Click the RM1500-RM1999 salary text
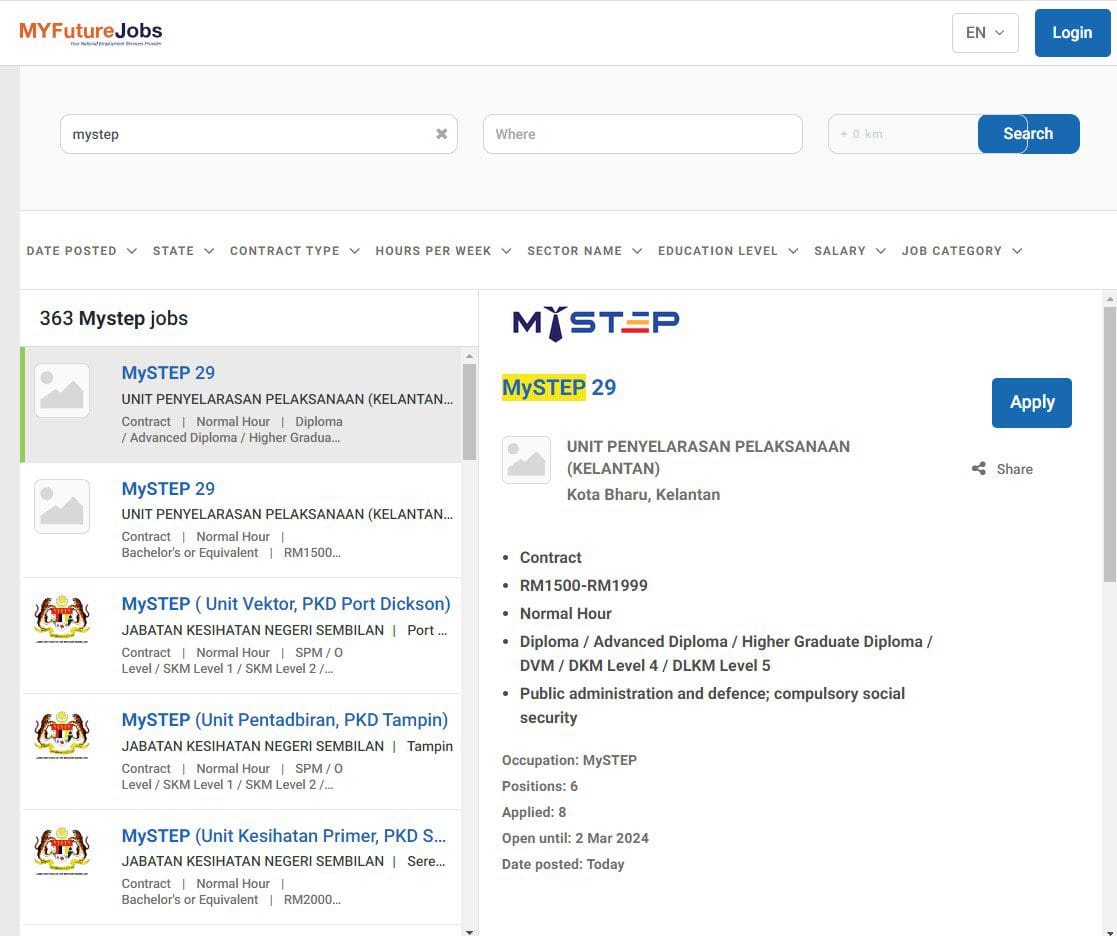The width and height of the screenshot is (1117, 936). point(583,586)
